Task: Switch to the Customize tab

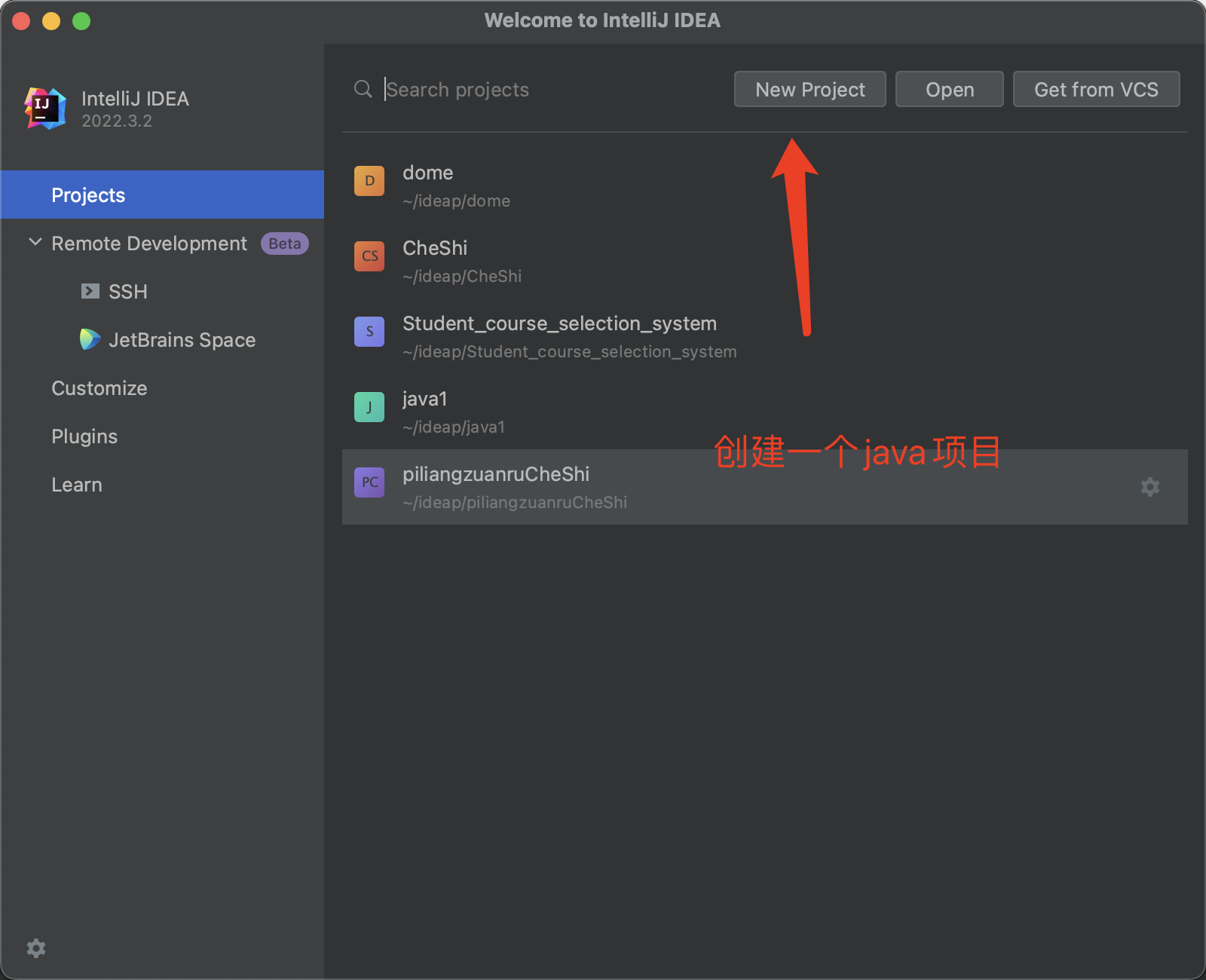Action: (x=99, y=388)
